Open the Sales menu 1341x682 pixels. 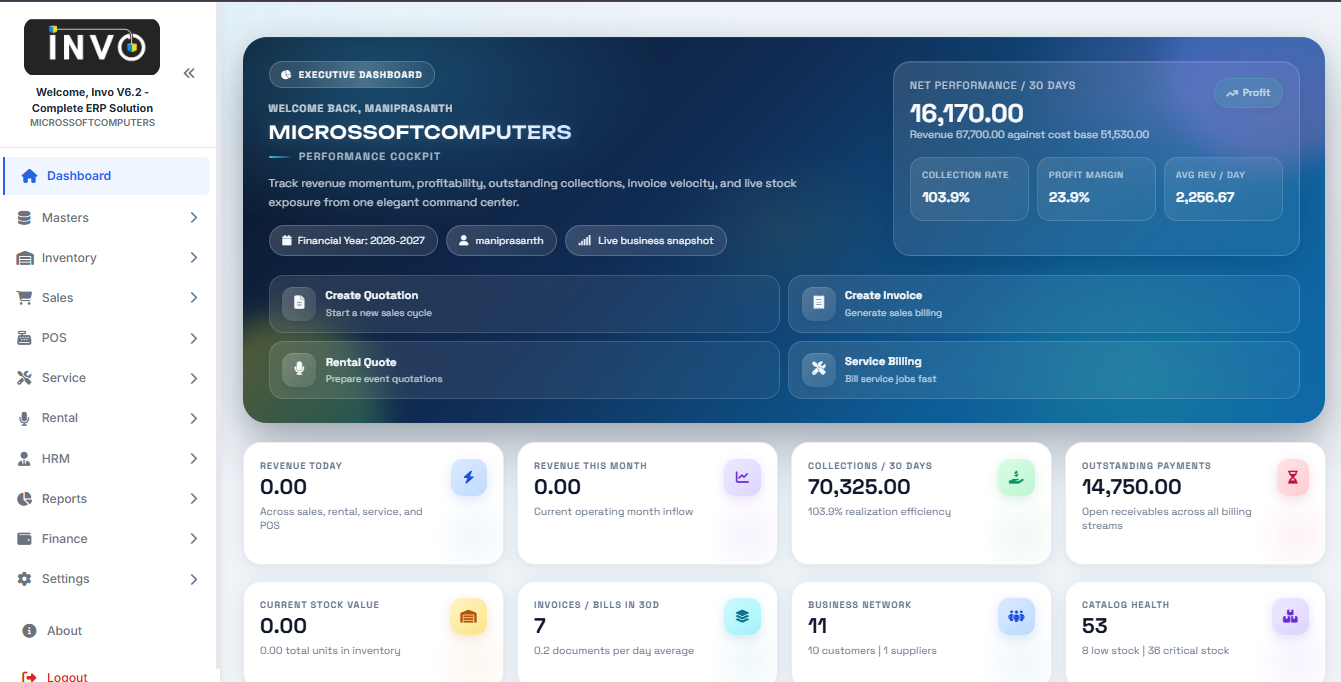(x=106, y=298)
